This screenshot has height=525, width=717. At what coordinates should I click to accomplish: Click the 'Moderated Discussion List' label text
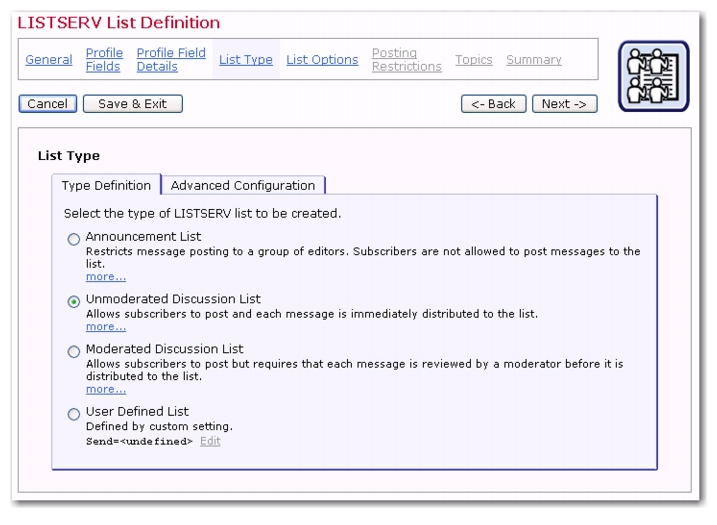[x=164, y=348]
